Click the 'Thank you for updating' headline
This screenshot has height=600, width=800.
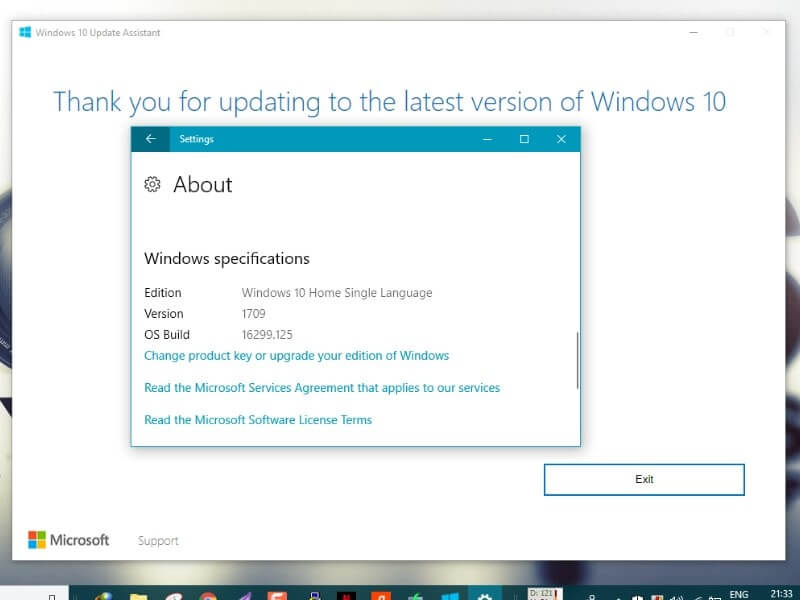coord(389,102)
